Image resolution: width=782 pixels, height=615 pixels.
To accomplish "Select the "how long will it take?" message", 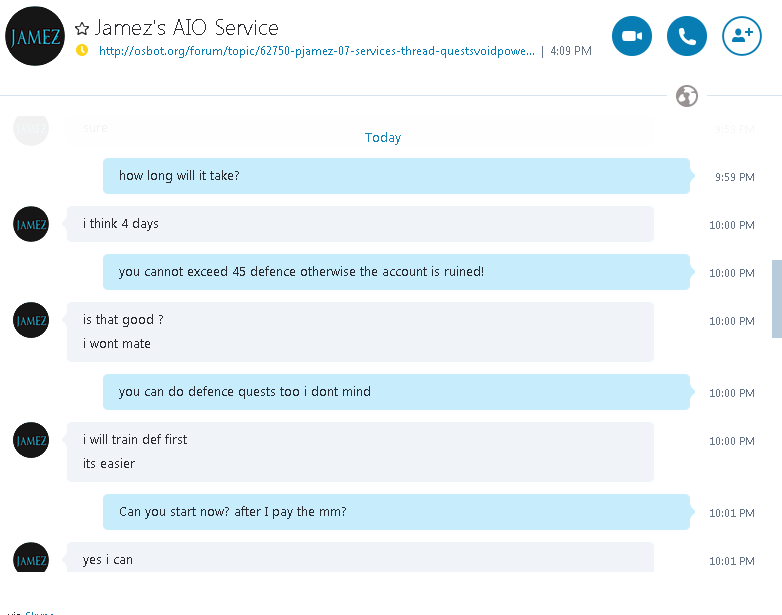I will point(396,176).
